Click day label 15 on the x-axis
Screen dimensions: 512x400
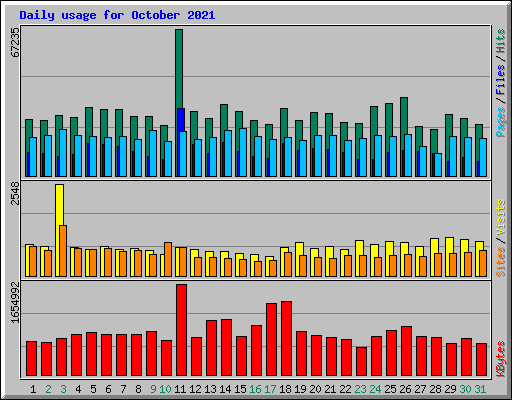[240, 389]
